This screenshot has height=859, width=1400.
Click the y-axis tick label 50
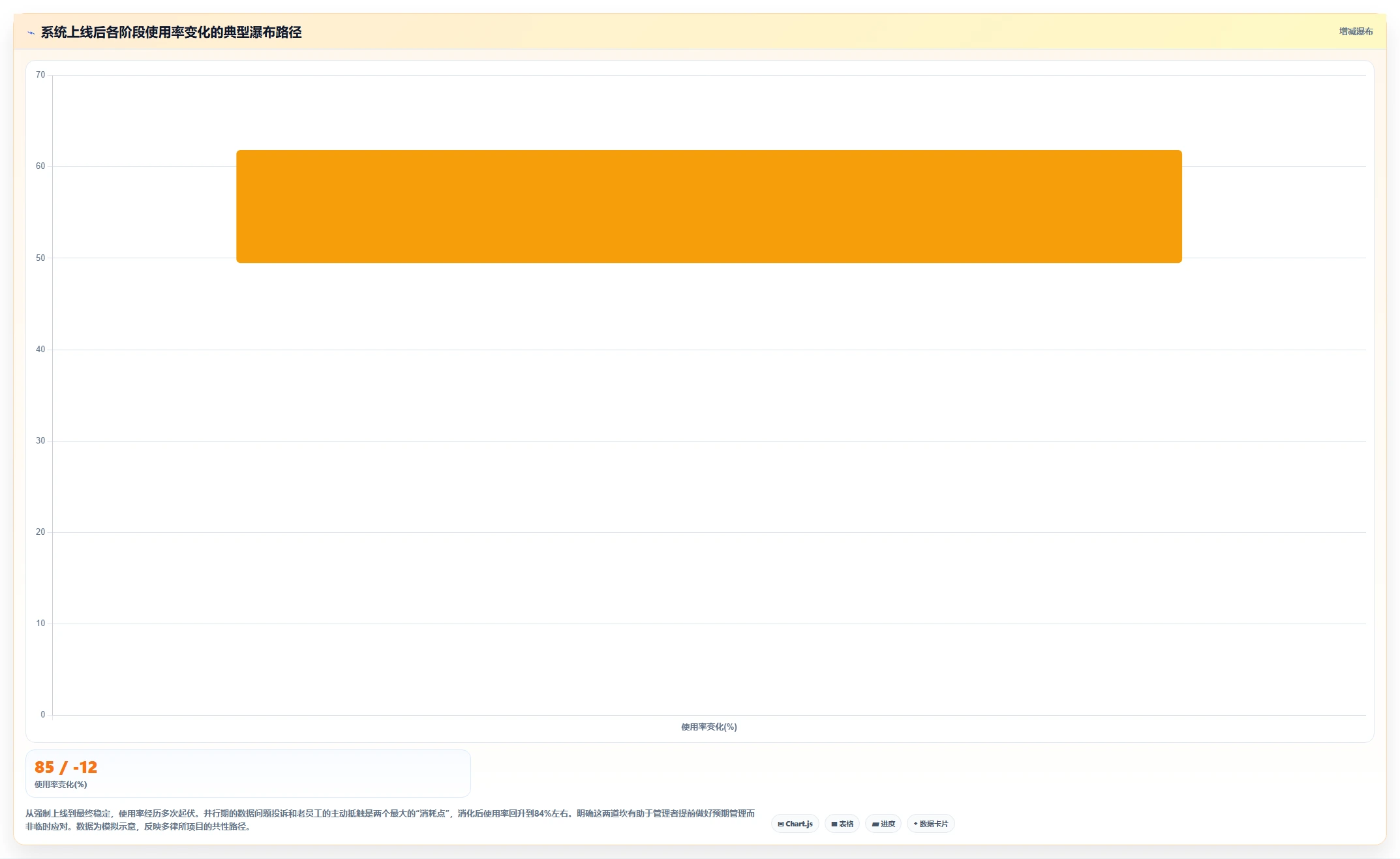coord(40,258)
